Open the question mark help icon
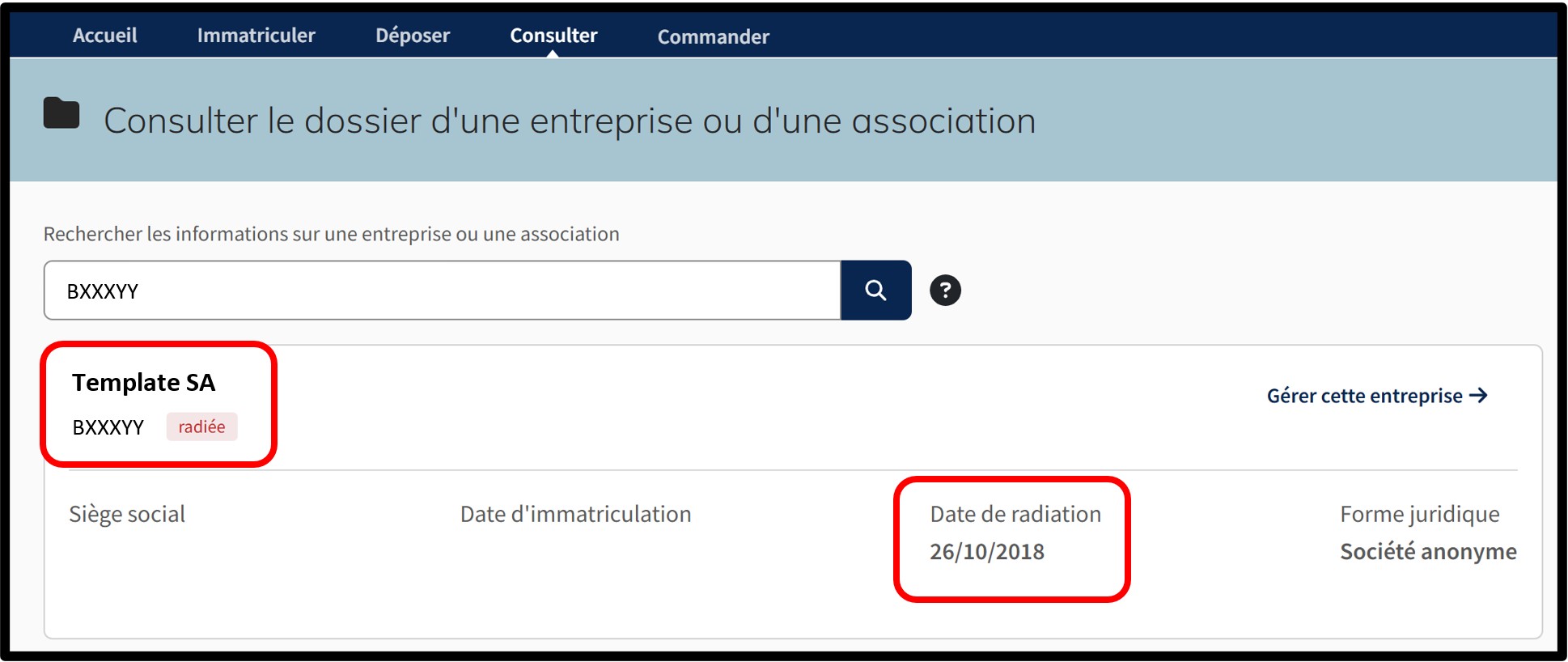1568x662 pixels. pos(945,290)
